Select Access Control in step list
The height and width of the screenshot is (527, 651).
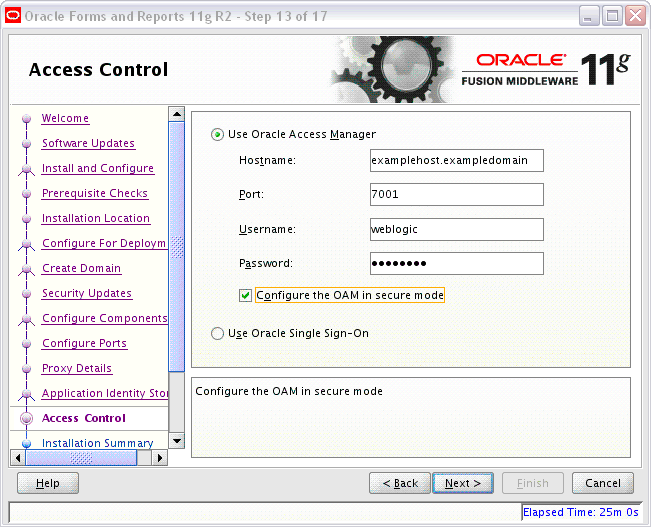tap(83, 418)
